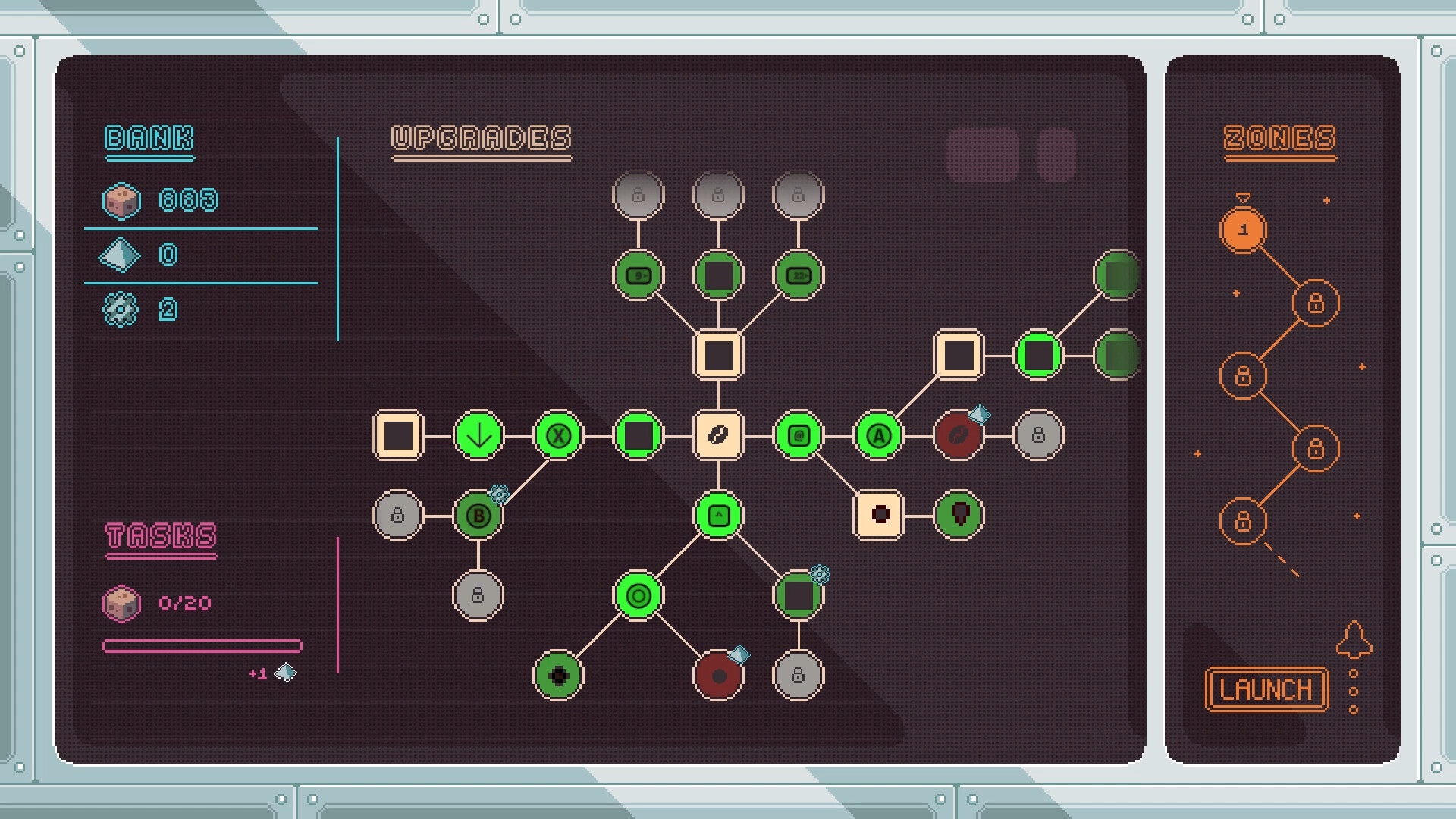The image size is (1456, 819).
Task: Select the dark green square between battery upgrades
Action: coord(718,275)
